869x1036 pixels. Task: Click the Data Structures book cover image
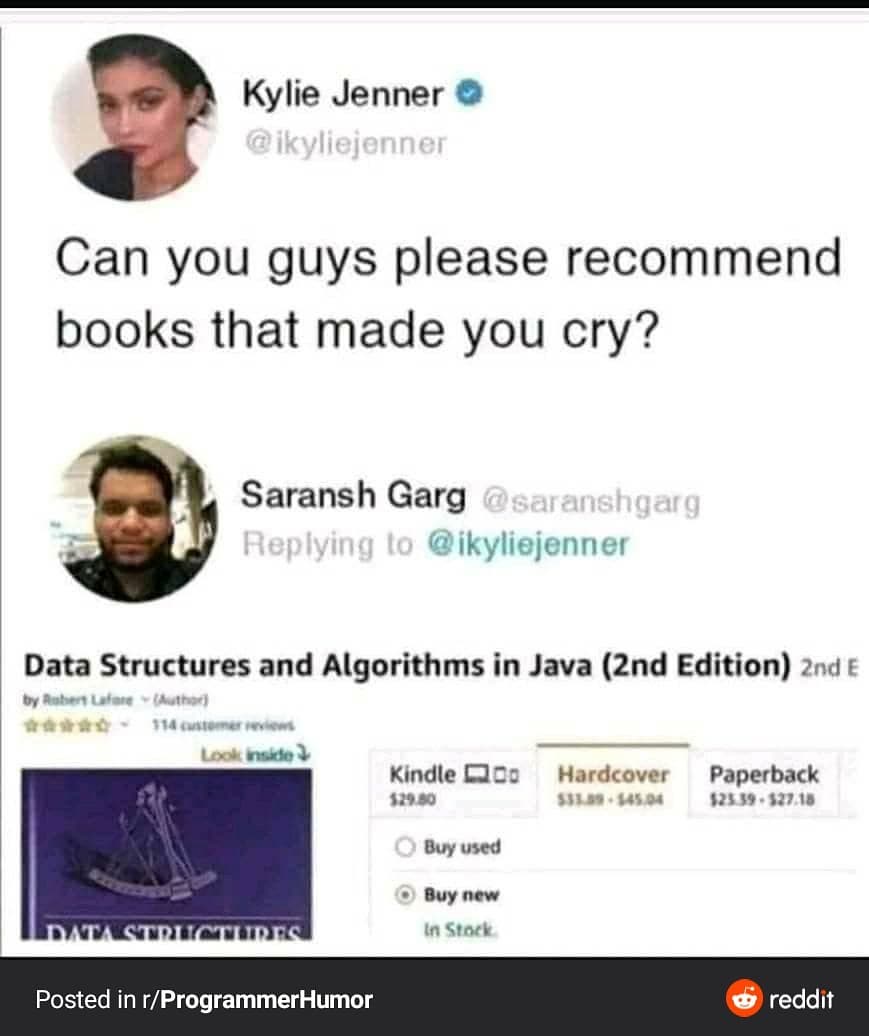tap(166, 854)
